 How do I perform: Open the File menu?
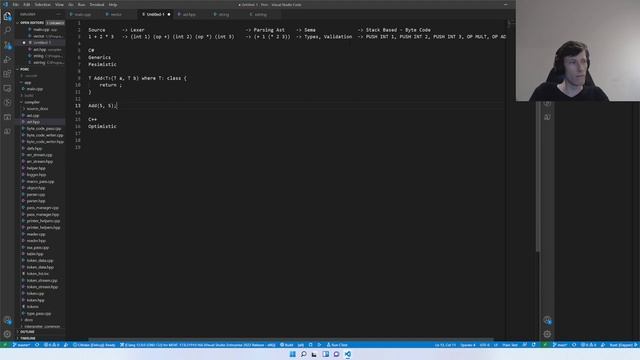coord(16,4)
